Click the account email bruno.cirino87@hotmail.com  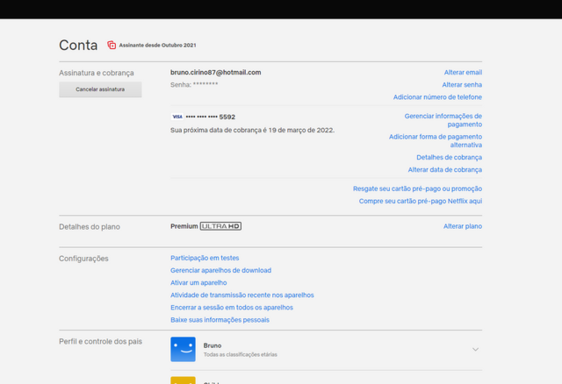tap(216, 72)
